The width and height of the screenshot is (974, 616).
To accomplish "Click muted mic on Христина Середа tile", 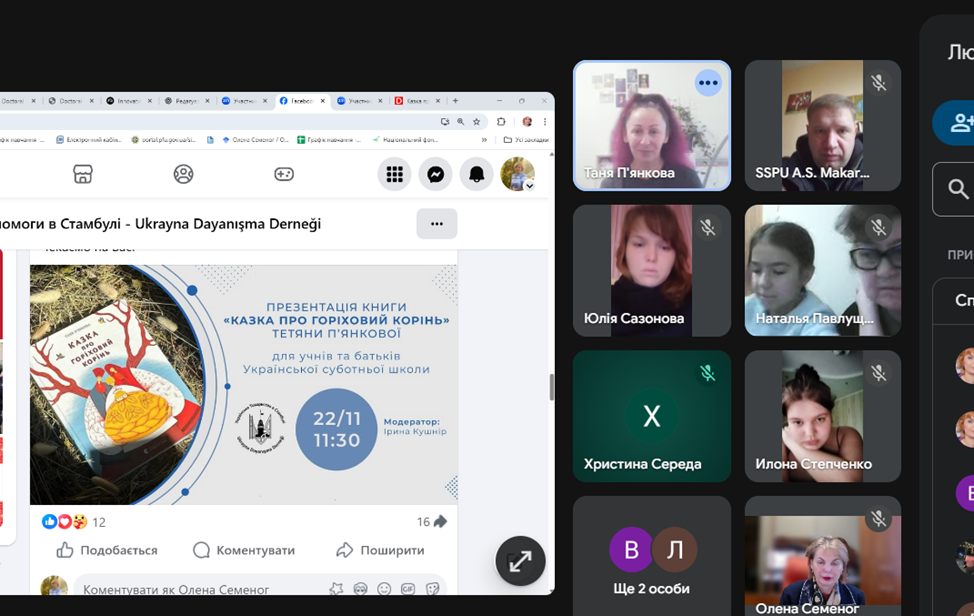I will 708,373.
